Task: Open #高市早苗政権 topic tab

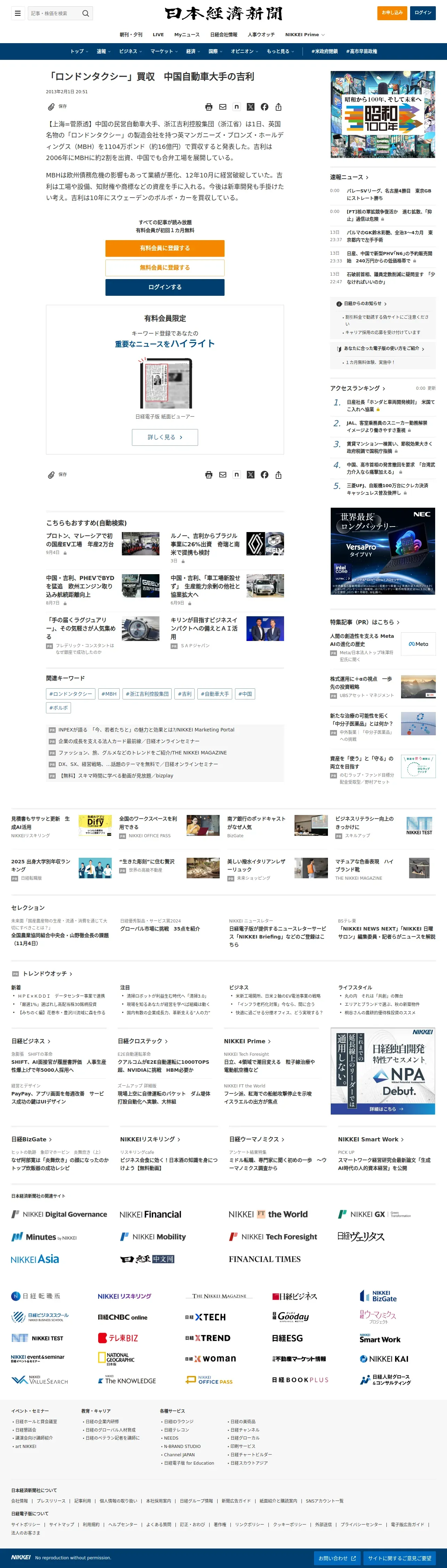Action: point(362,51)
